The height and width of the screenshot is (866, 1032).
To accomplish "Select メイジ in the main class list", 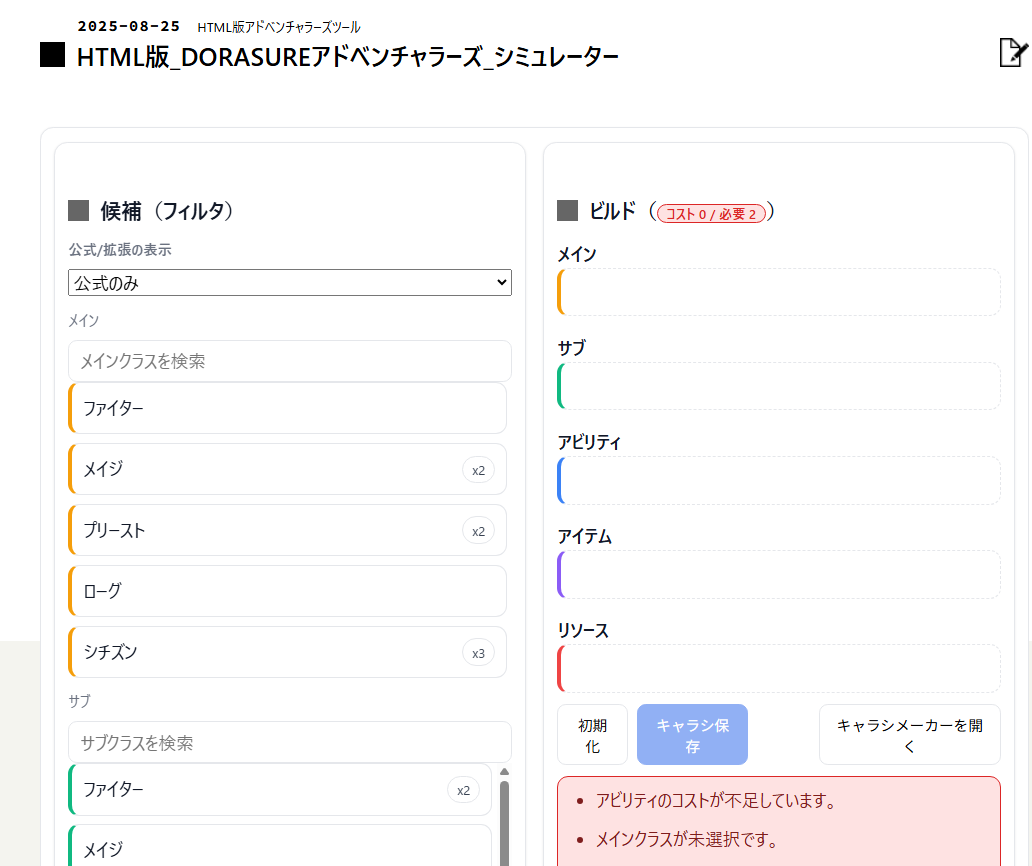I will point(288,469).
